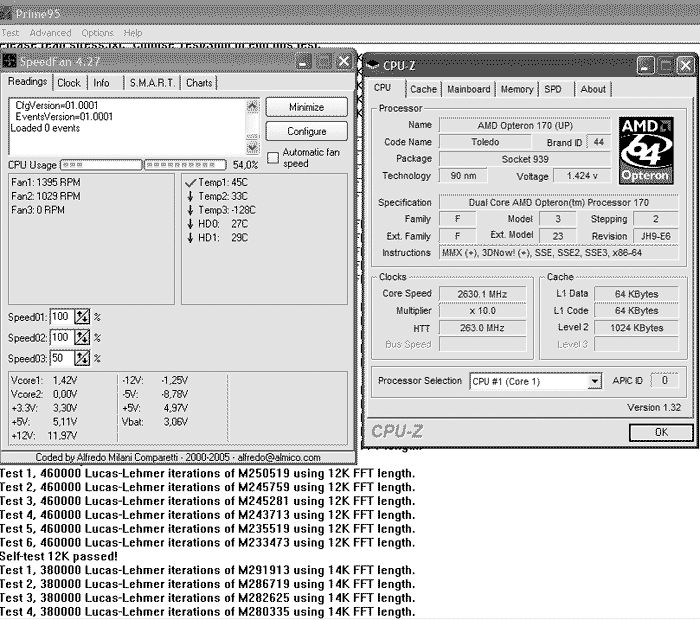Click the CPU-Z OK button

pos(661,432)
